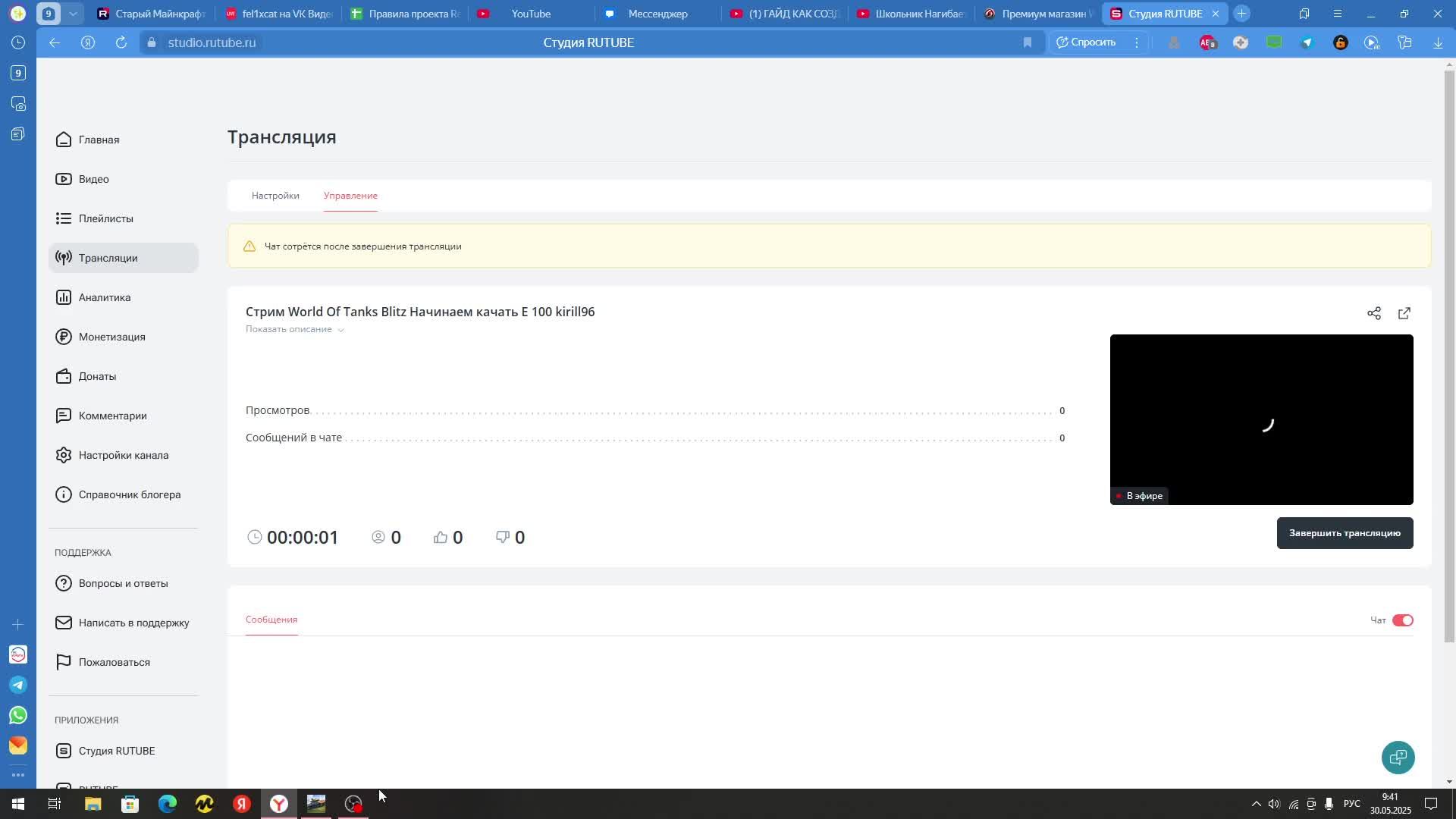Open Правила проекта browser tab

pos(404,14)
